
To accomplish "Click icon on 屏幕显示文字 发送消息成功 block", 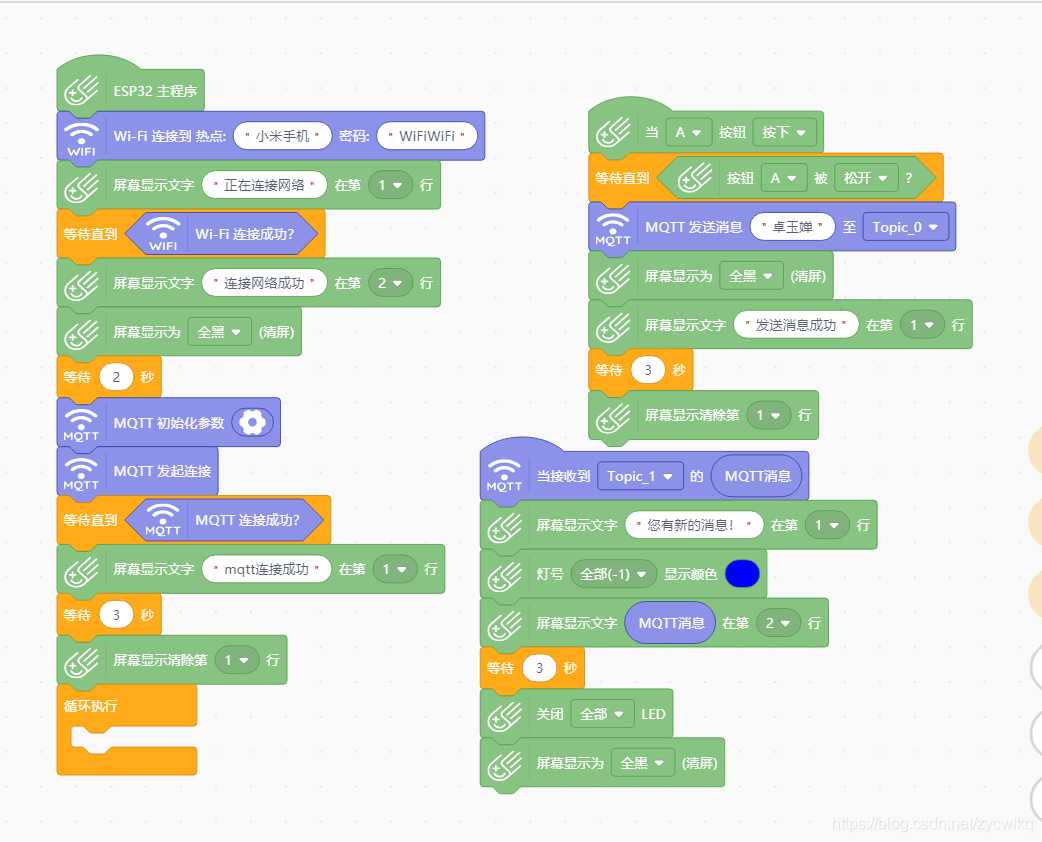I will (x=614, y=324).
